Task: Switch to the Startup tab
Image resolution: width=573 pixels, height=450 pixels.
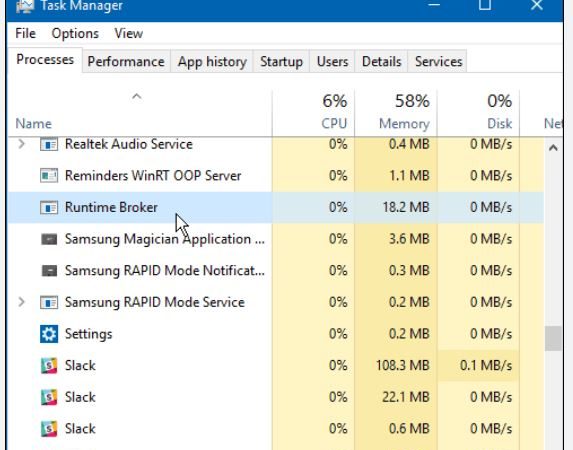Action: pos(281,61)
